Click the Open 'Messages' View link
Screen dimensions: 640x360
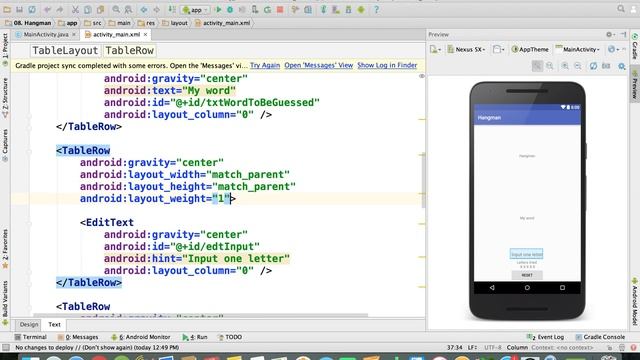click(x=318, y=65)
